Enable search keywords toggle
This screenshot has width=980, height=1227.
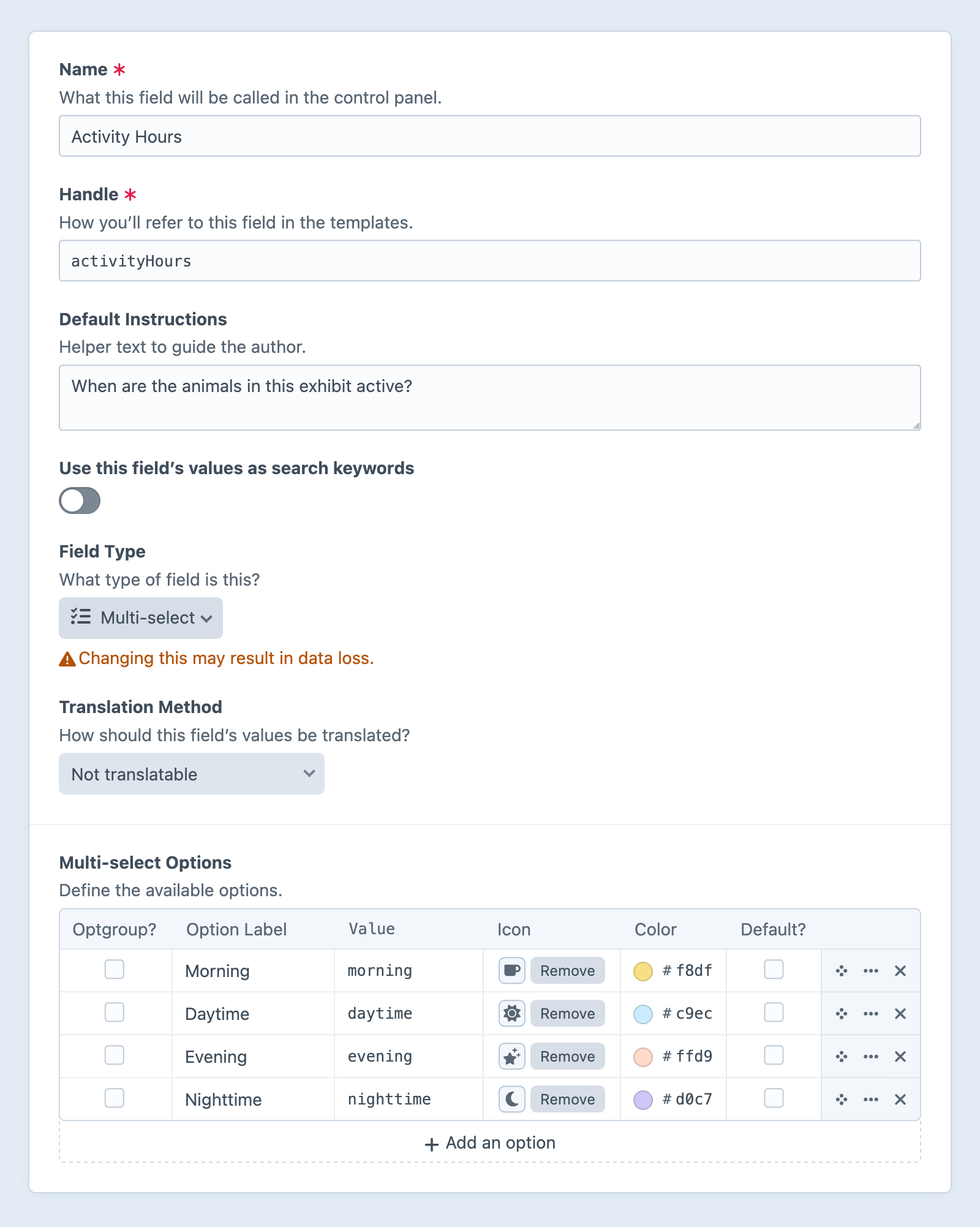[x=79, y=500]
